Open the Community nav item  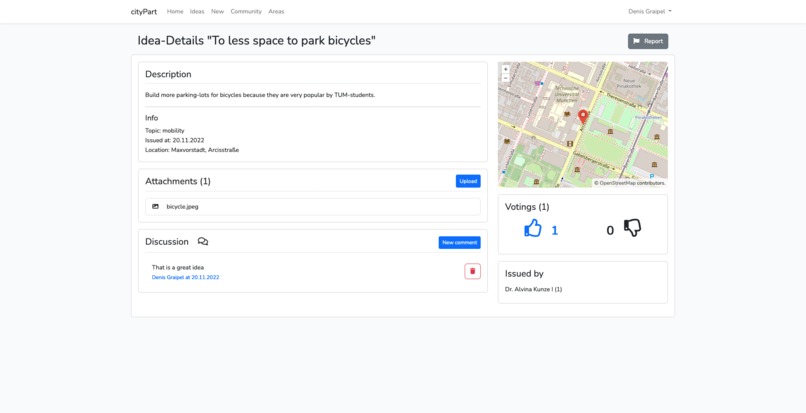(x=246, y=11)
